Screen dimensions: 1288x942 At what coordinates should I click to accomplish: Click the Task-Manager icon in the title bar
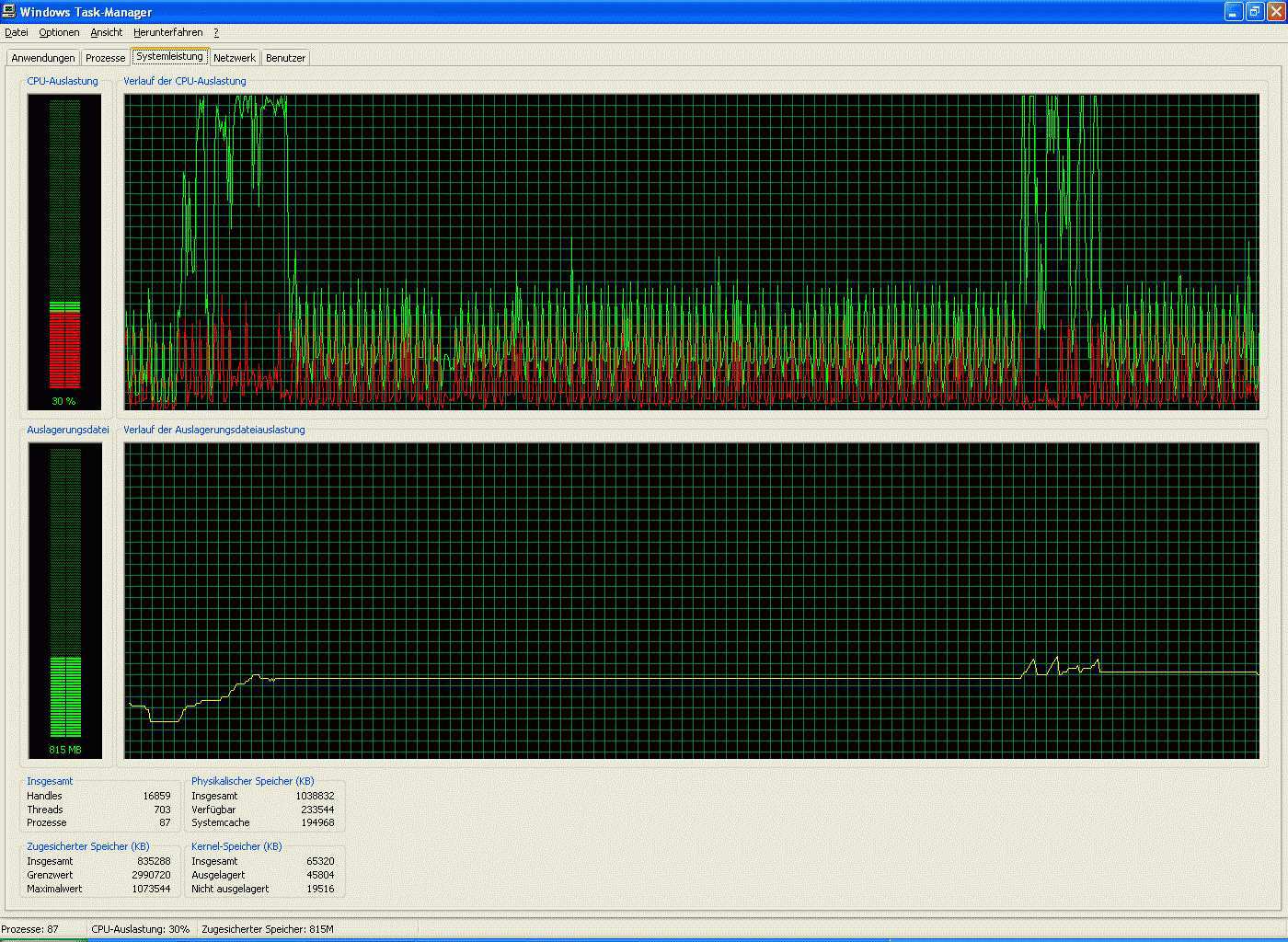click(9, 12)
